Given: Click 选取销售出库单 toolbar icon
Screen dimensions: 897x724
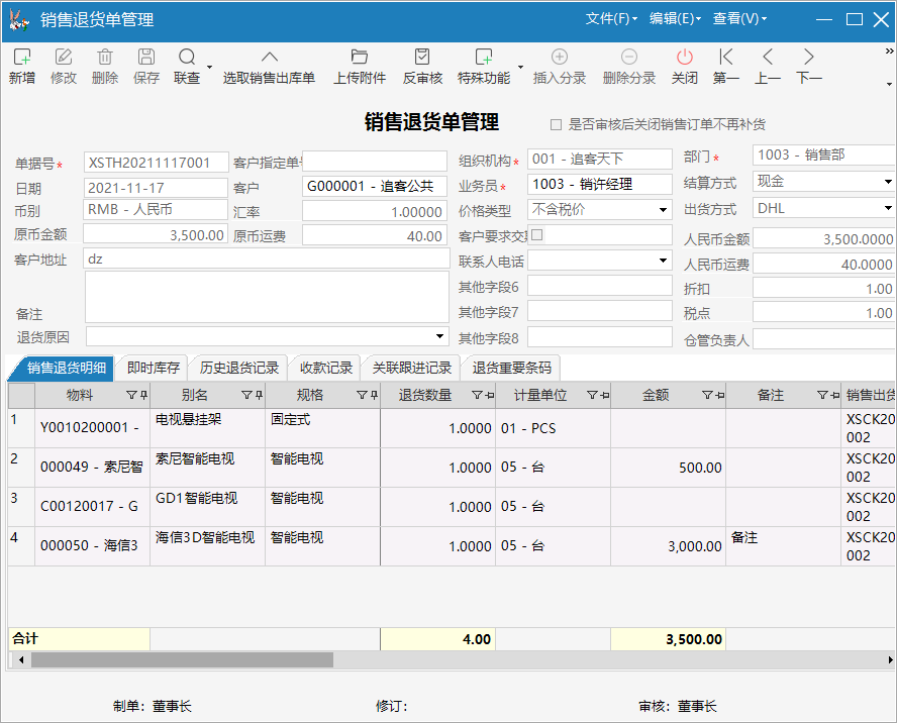Looking at the screenshot, I should click(269, 57).
